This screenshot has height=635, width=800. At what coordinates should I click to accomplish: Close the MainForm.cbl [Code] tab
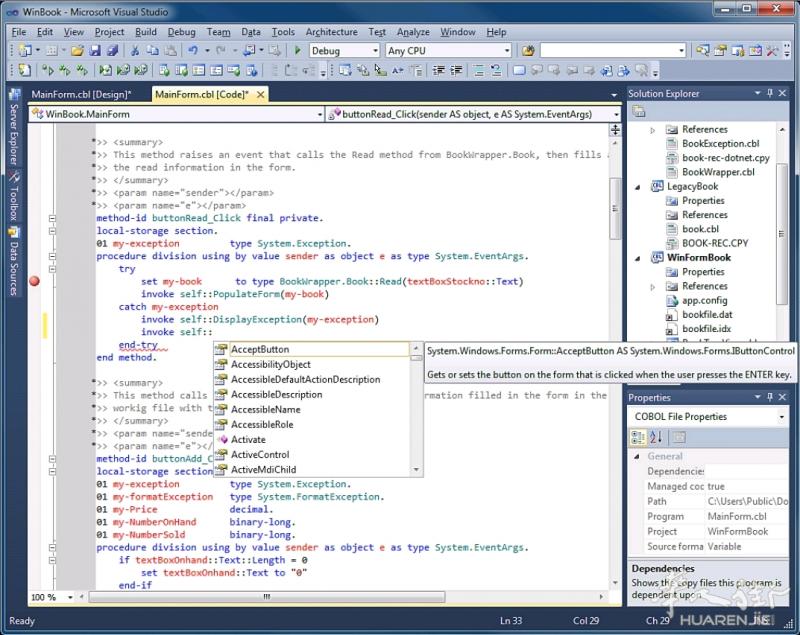point(260,94)
